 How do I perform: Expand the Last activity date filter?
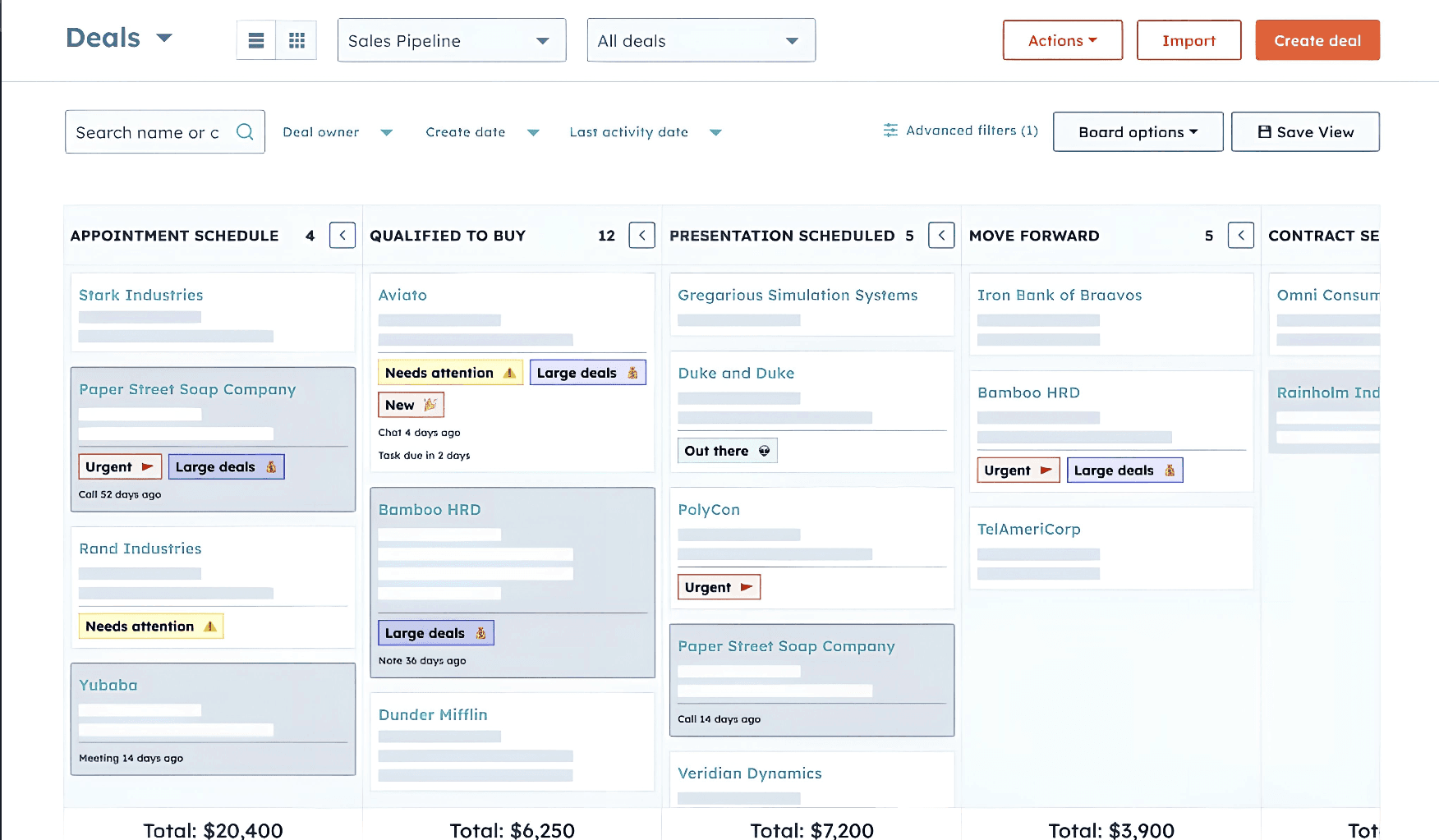(646, 132)
